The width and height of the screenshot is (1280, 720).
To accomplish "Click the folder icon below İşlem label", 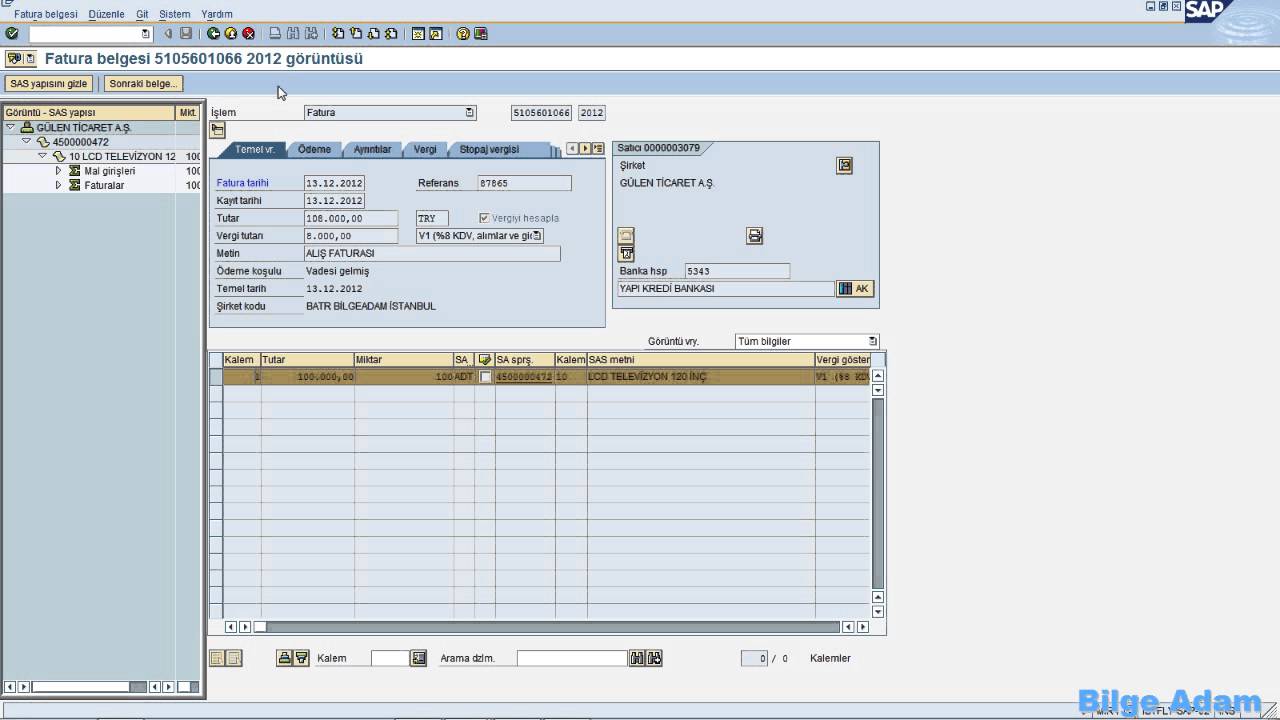I will pos(218,130).
